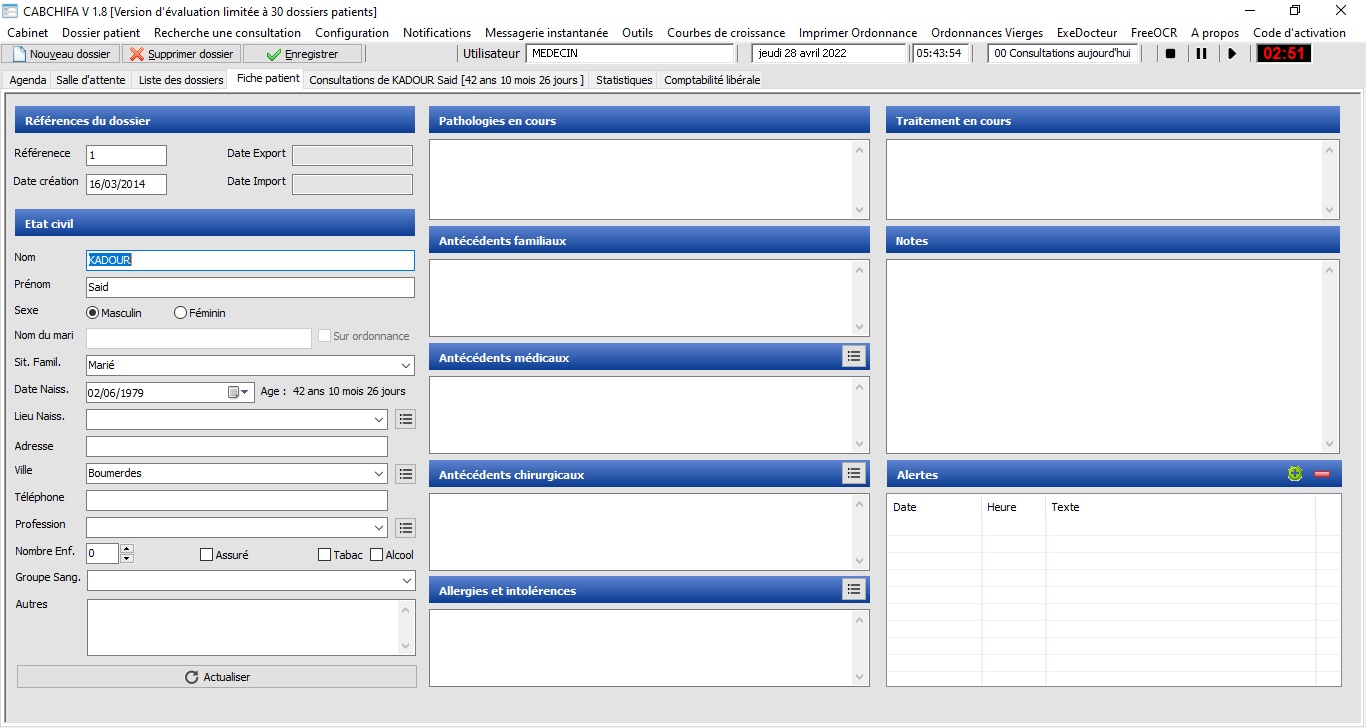Open the list icon for Antécédents médicaux
Image resolution: width=1366 pixels, height=728 pixels.
[x=854, y=357]
